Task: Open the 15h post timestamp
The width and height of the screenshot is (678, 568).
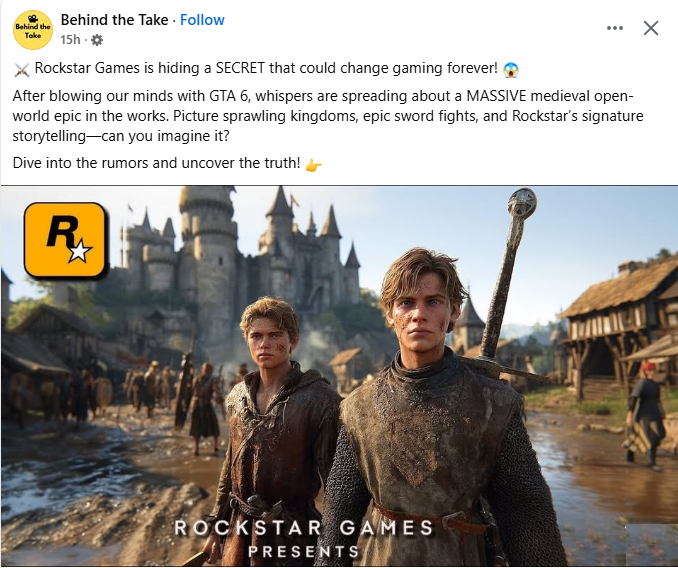Action: coord(70,40)
